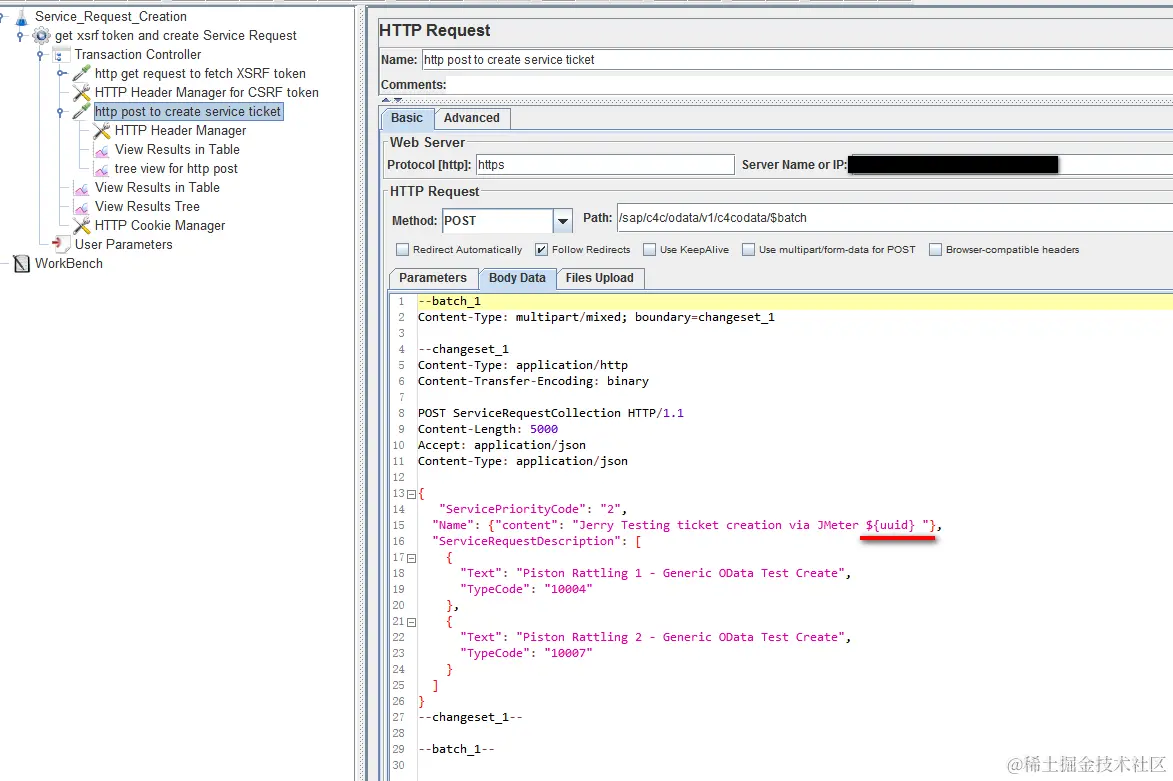Click the Path input field
The image size is (1173, 781).
click(895, 218)
